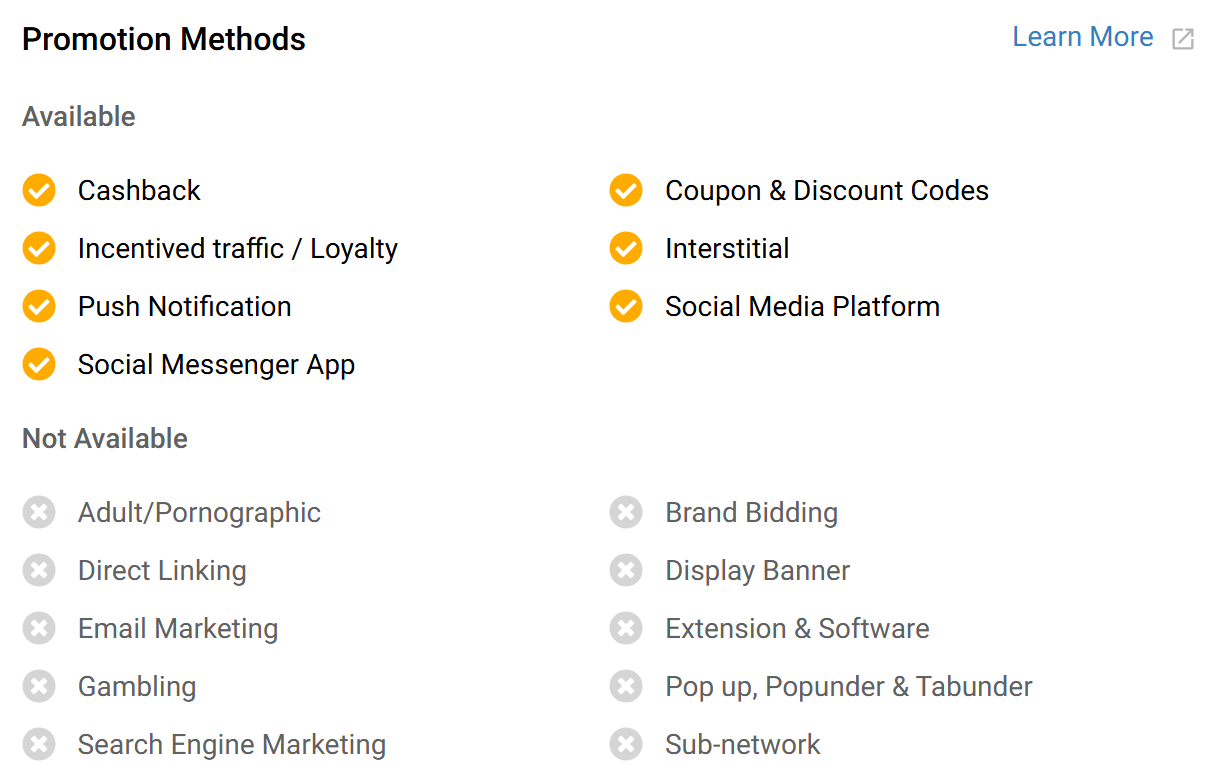The width and height of the screenshot is (1207, 783).
Task: Click the X icon beside Search Engine Marketing
Action: (39, 745)
